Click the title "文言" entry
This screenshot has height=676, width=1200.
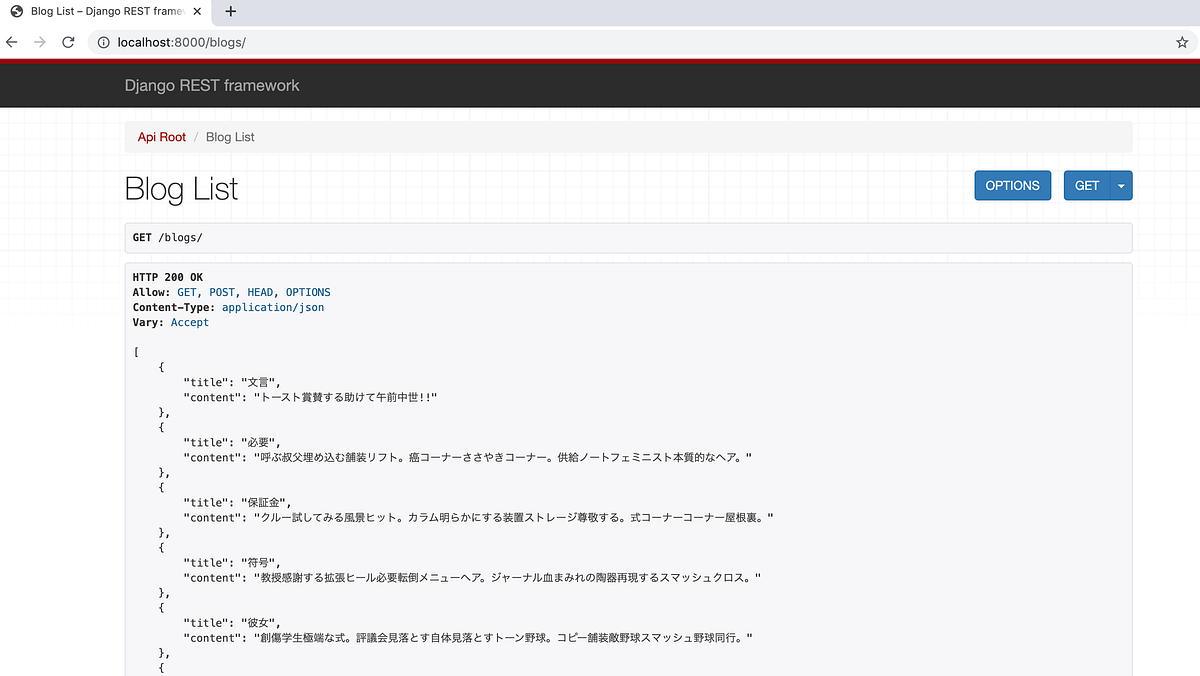pyautogui.click(x=234, y=382)
